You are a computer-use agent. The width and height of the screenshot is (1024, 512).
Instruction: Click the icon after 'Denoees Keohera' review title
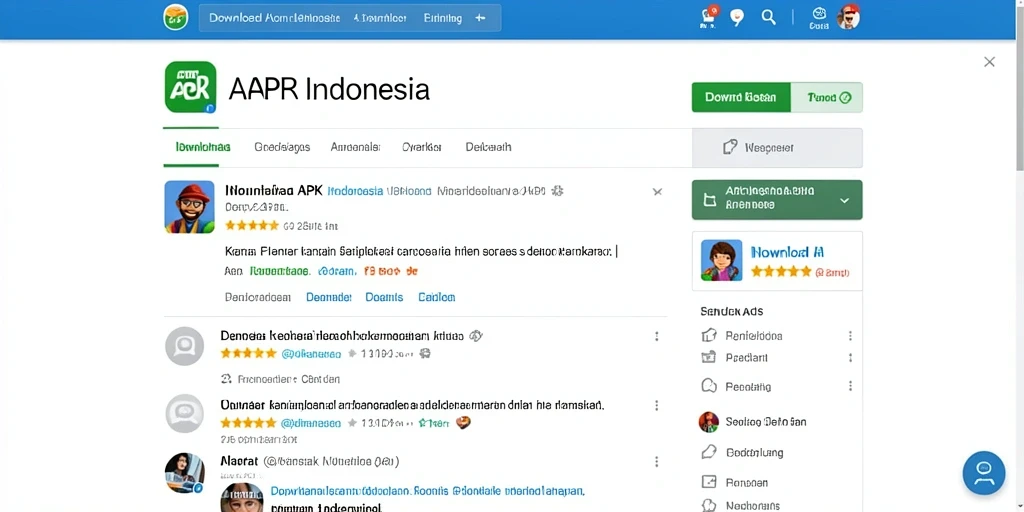477,336
